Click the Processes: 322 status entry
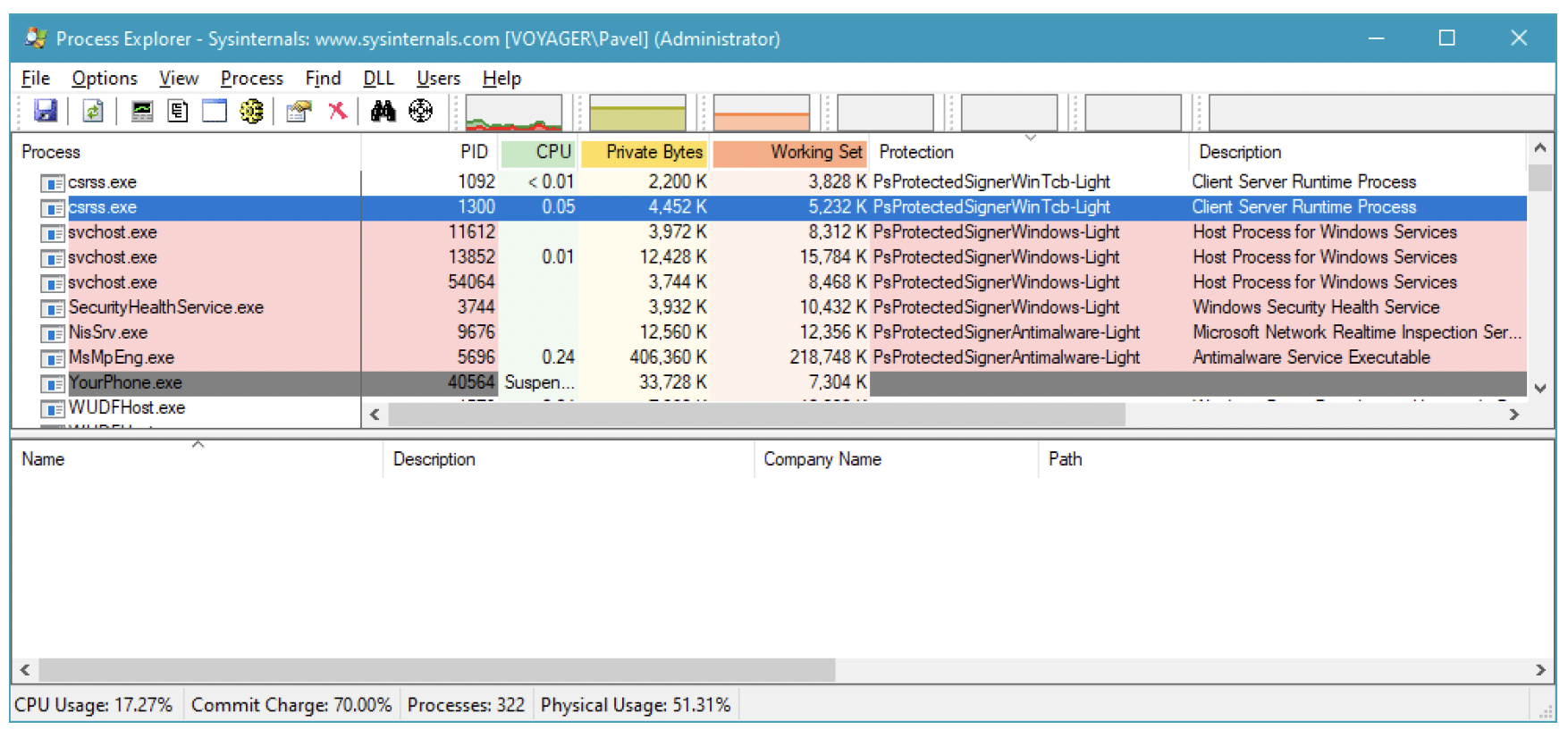The image size is (1568, 738). tap(466, 705)
